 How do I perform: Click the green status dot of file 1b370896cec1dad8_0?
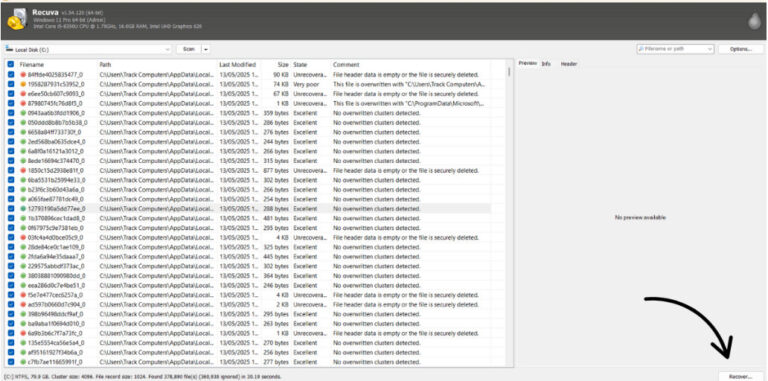[23, 218]
